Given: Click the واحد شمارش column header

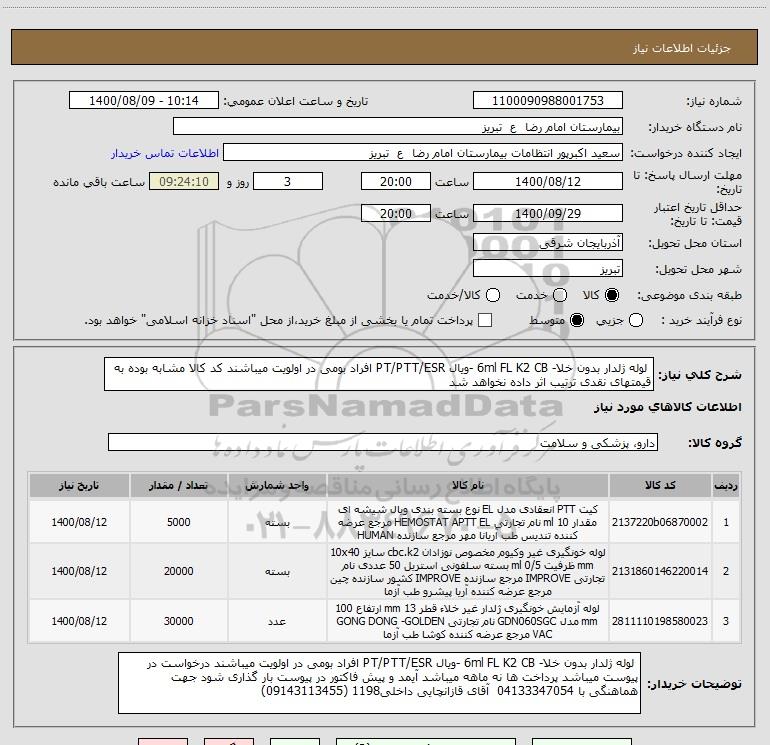Looking at the screenshot, I should pyautogui.click(x=277, y=485).
